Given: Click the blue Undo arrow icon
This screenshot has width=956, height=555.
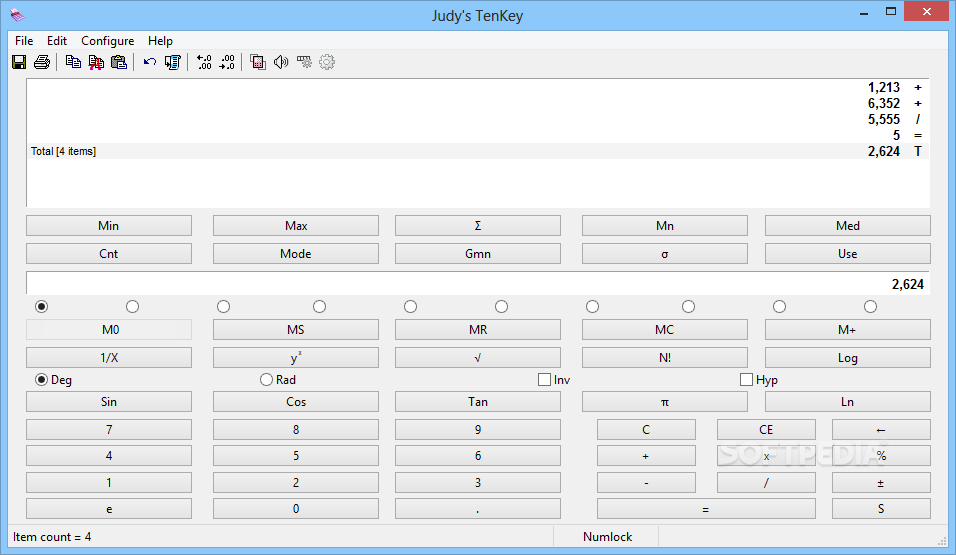Looking at the screenshot, I should tap(150, 62).
